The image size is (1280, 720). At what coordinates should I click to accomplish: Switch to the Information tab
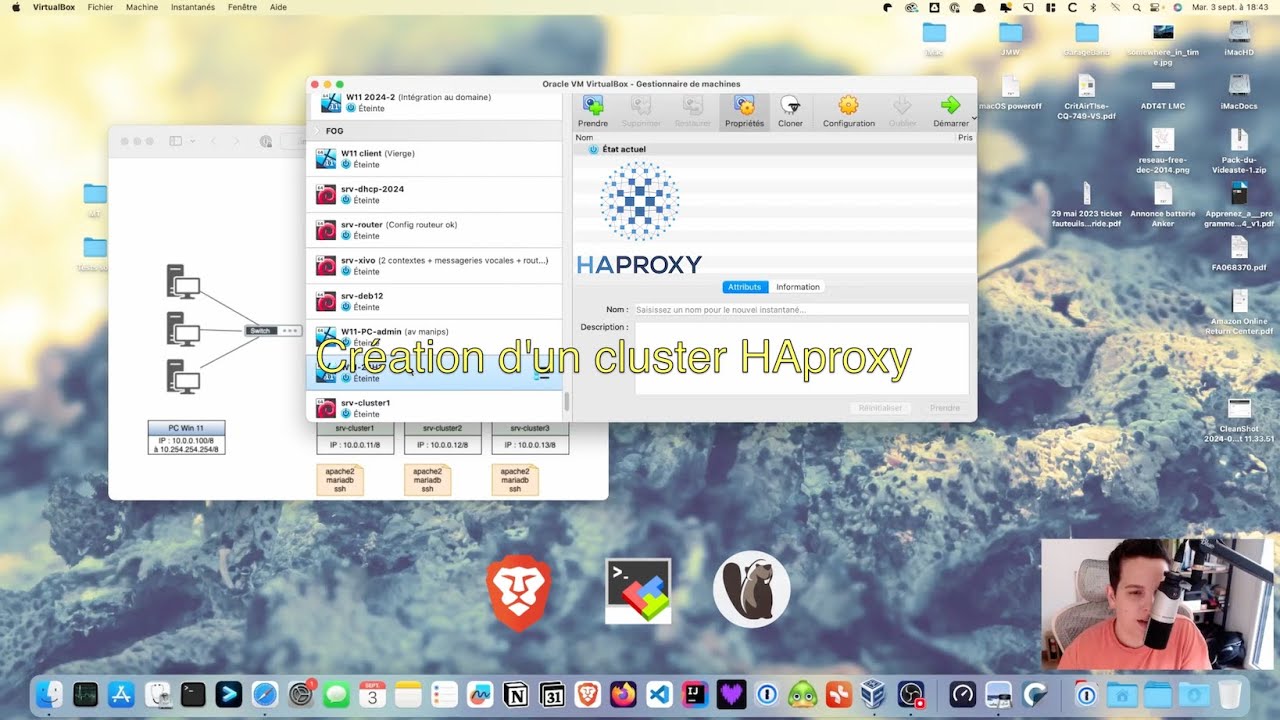(x=798, y=287)
